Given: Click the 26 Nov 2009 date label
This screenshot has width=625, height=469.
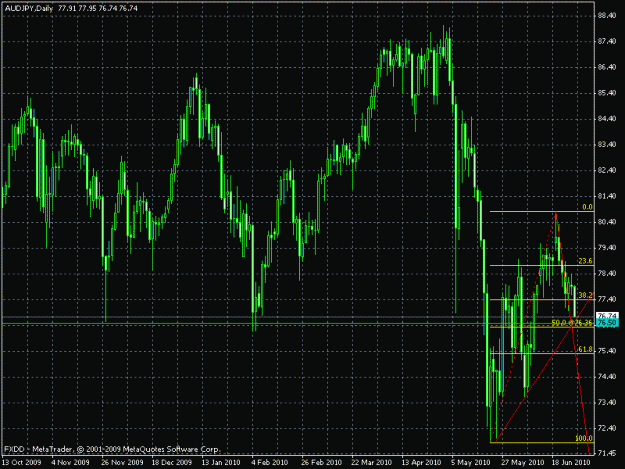Looking at the screenshot, I should (x=122, y=463).
